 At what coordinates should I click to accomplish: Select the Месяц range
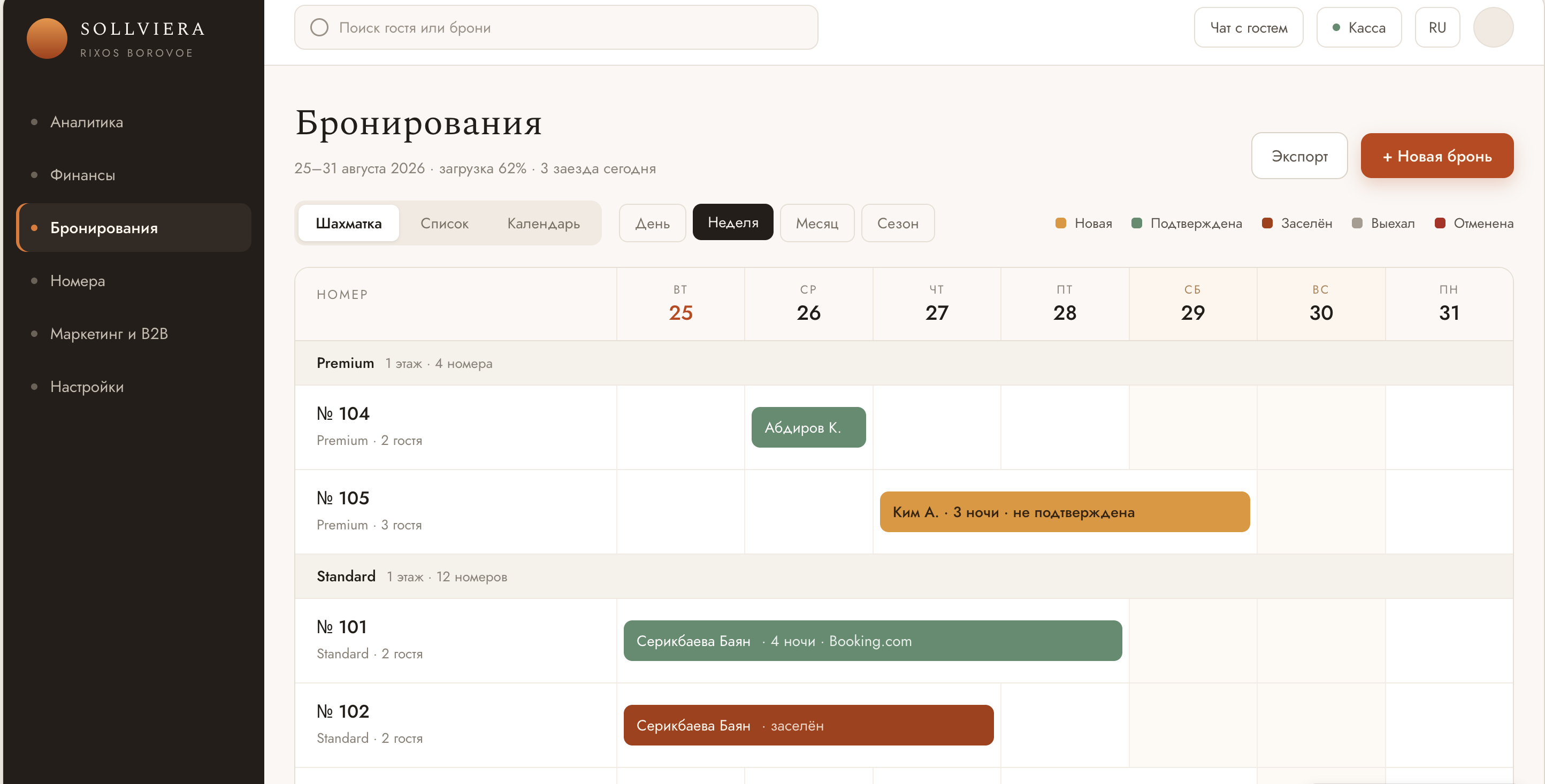817,224
